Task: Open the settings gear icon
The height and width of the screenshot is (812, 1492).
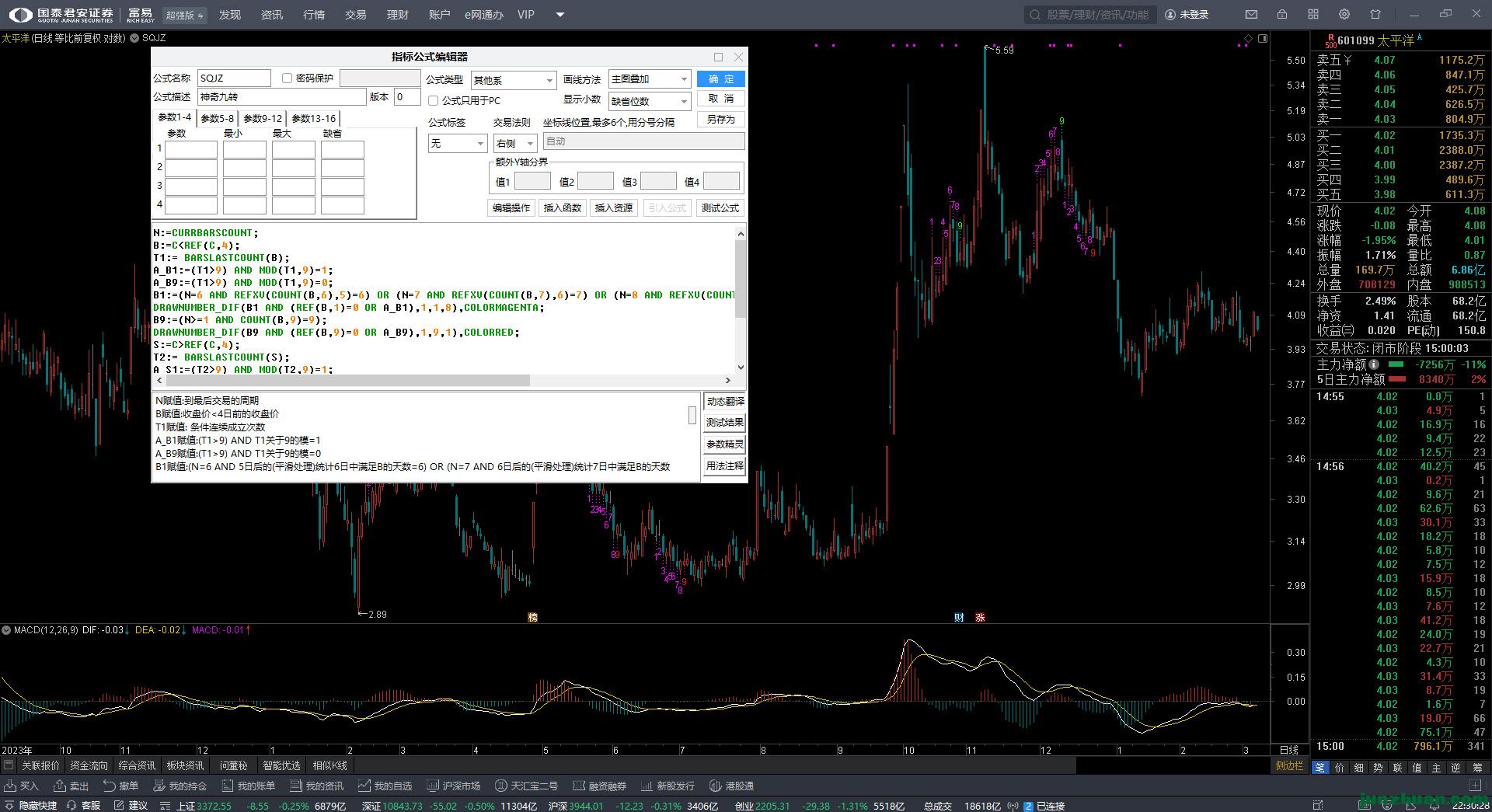Action: 1344,15
